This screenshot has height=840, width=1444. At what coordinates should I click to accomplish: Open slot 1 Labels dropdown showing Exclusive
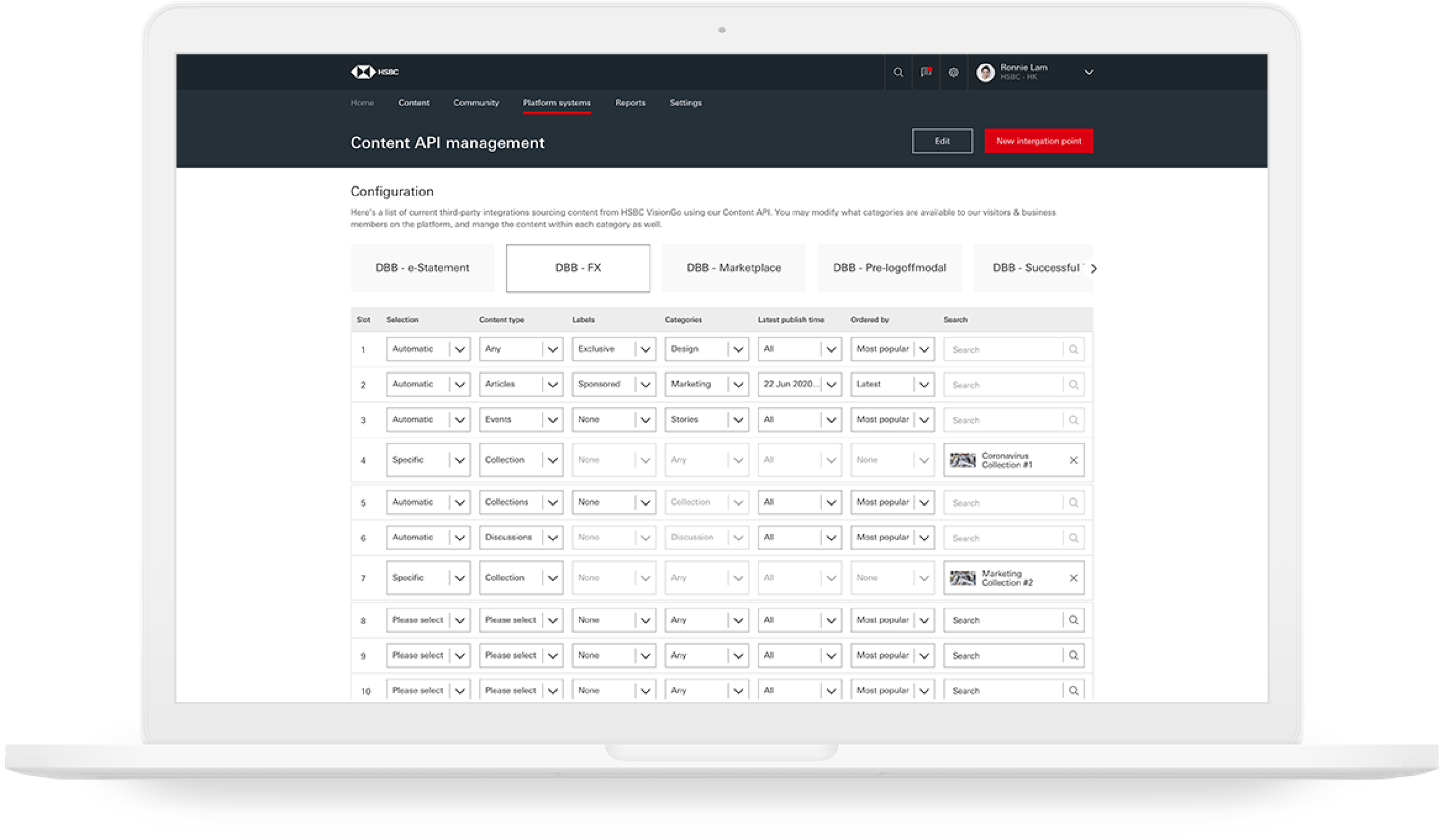pos(613,349)
